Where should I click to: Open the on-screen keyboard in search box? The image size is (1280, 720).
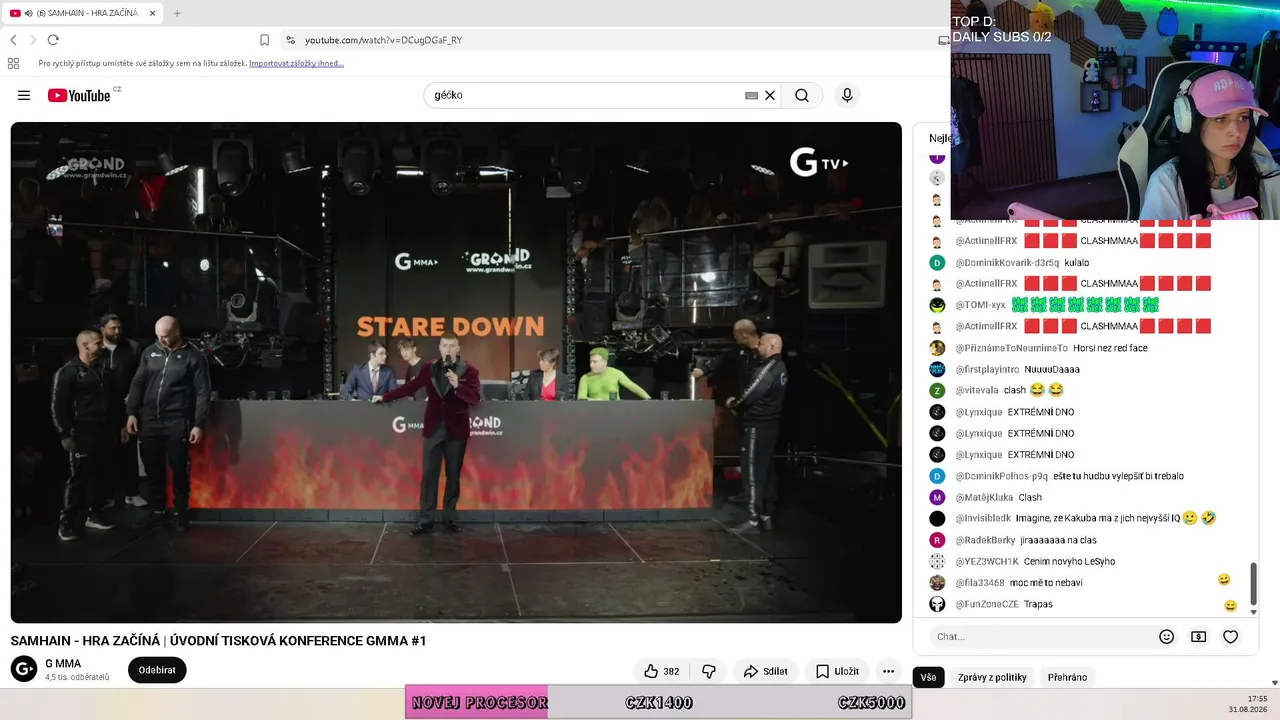point(751,95)
